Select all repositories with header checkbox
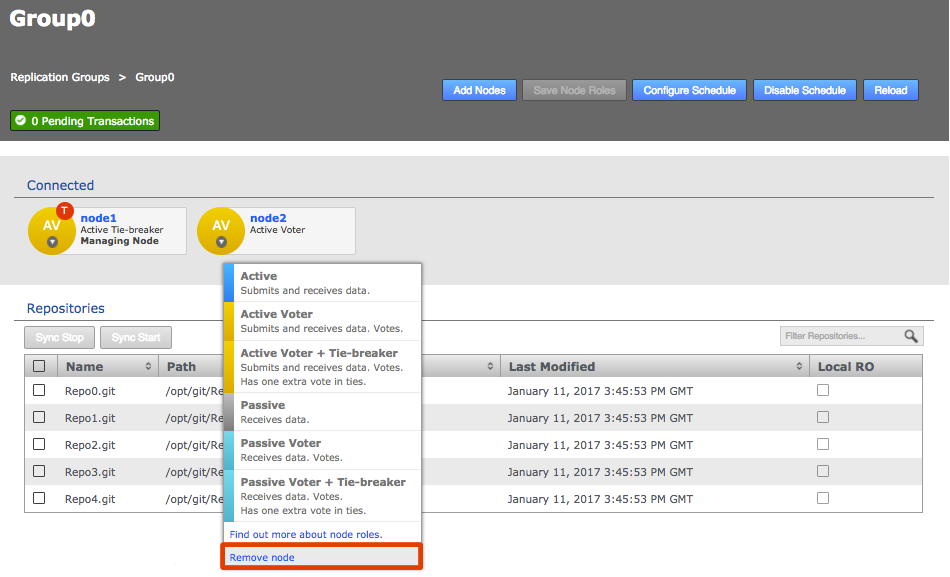Screen dimensions: 950x577 39,366
